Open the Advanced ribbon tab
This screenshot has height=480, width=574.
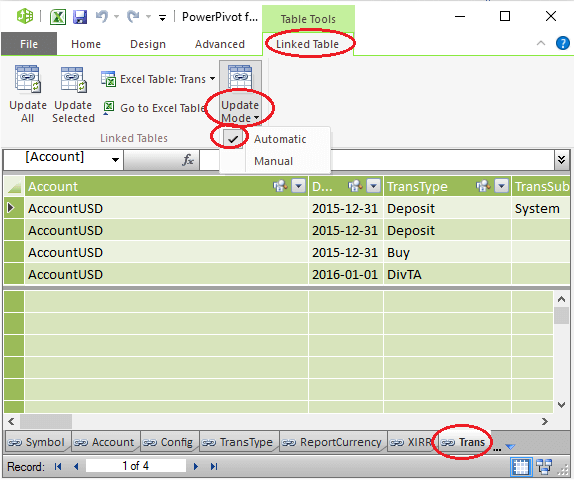tap(220, 44)
